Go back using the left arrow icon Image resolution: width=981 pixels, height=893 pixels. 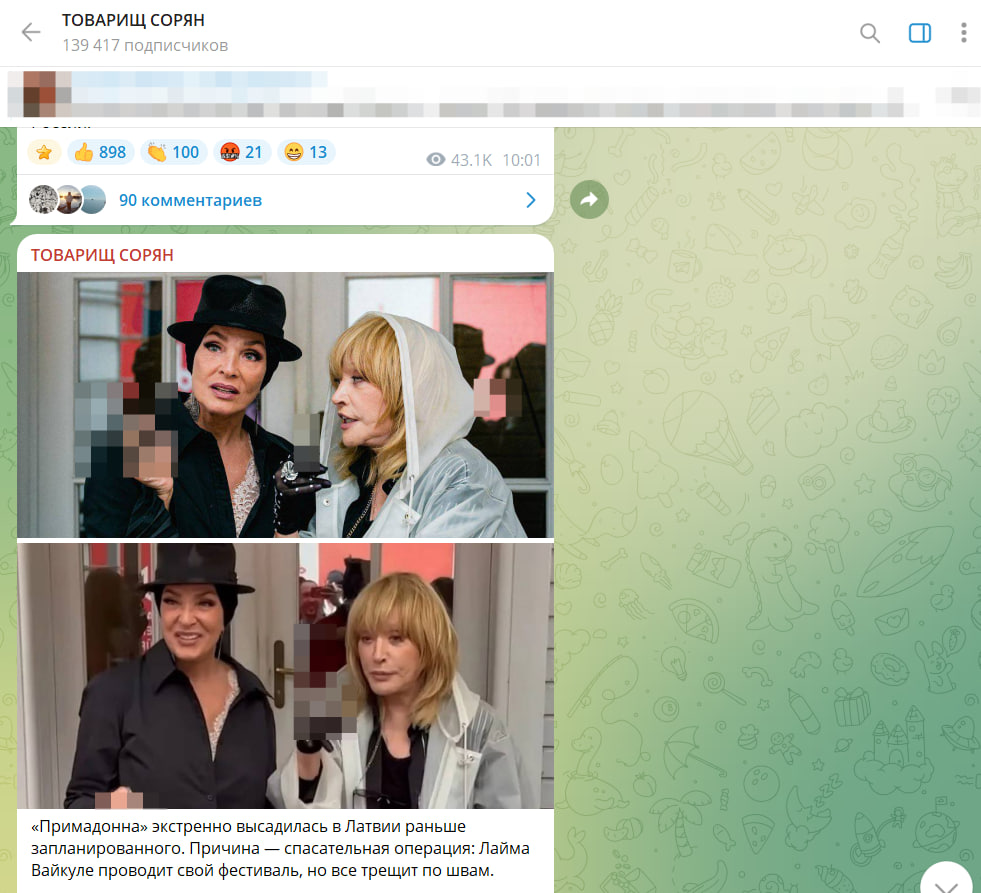pyautogui.click(x=30, y=32)
